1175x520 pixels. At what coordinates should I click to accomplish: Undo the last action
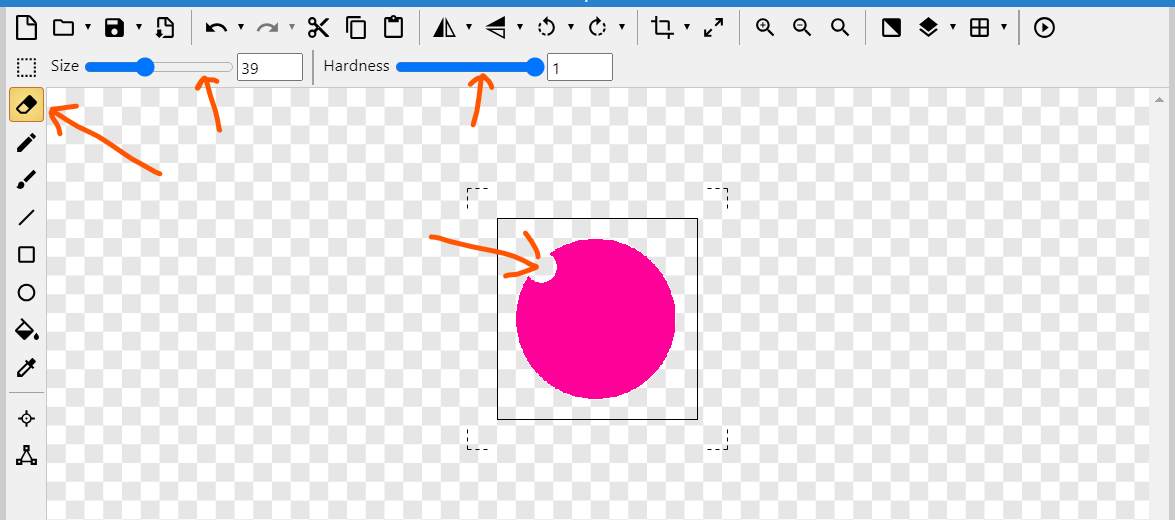point(216,28)
